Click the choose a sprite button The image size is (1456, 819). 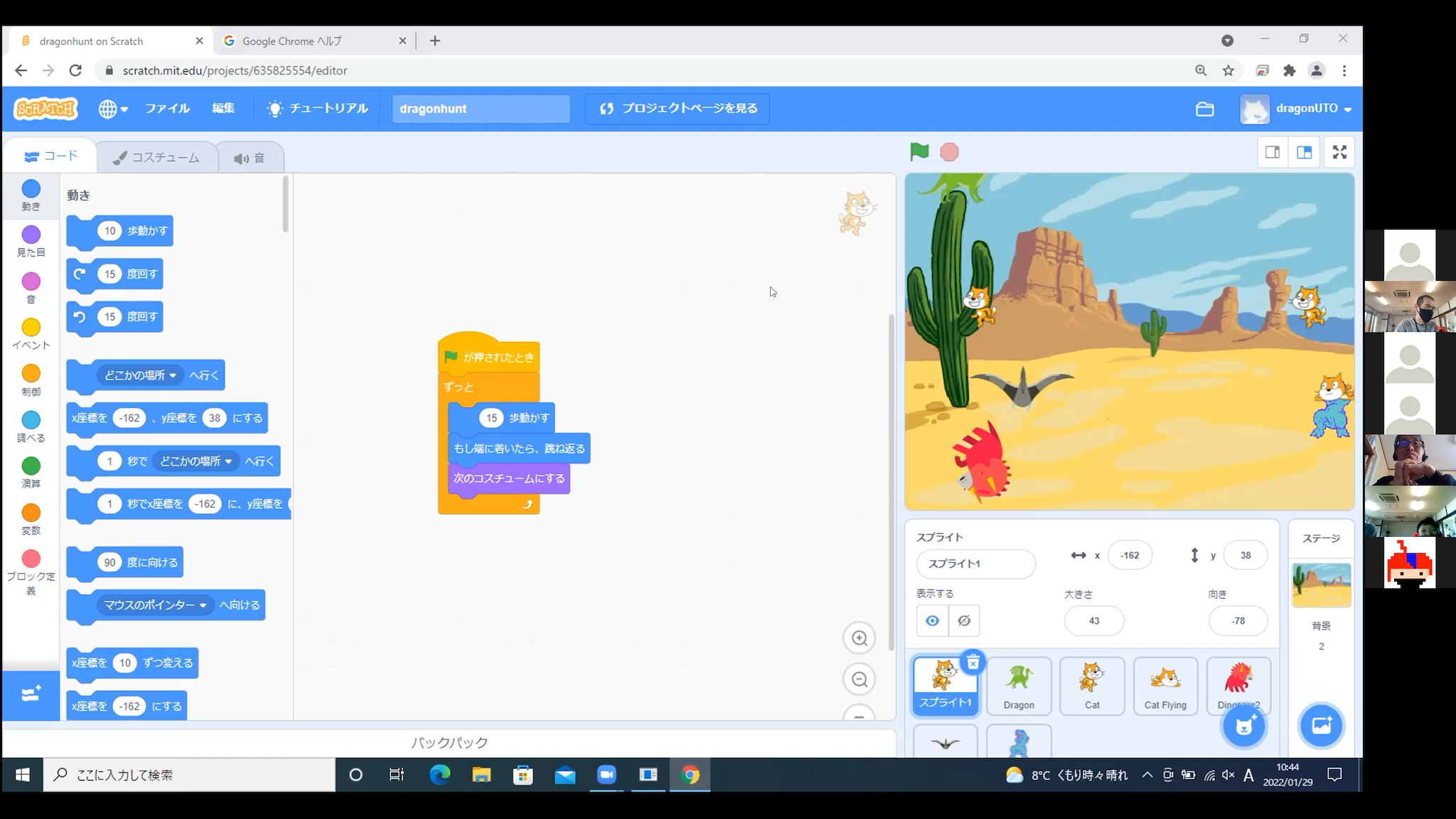(1243, 726)
